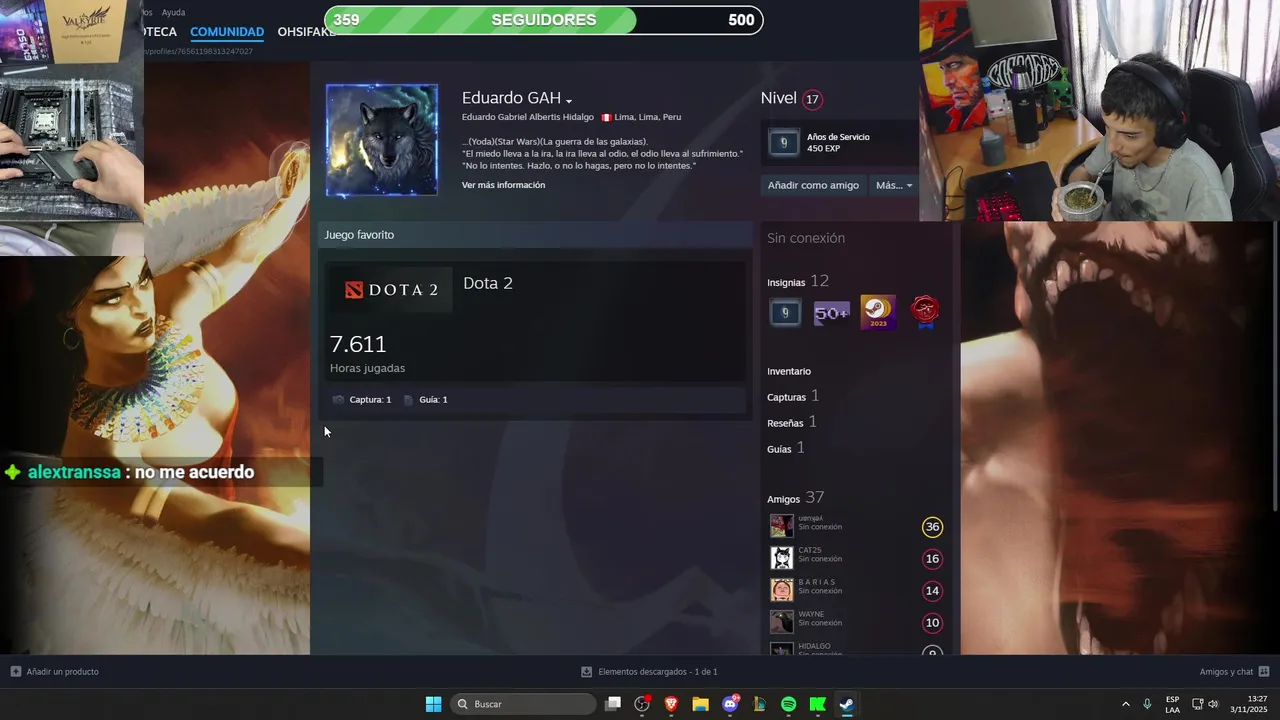1280x720 pixels.
Task: Click the SEGUIDORES progress bar
Action: click(x=544, y=20)
